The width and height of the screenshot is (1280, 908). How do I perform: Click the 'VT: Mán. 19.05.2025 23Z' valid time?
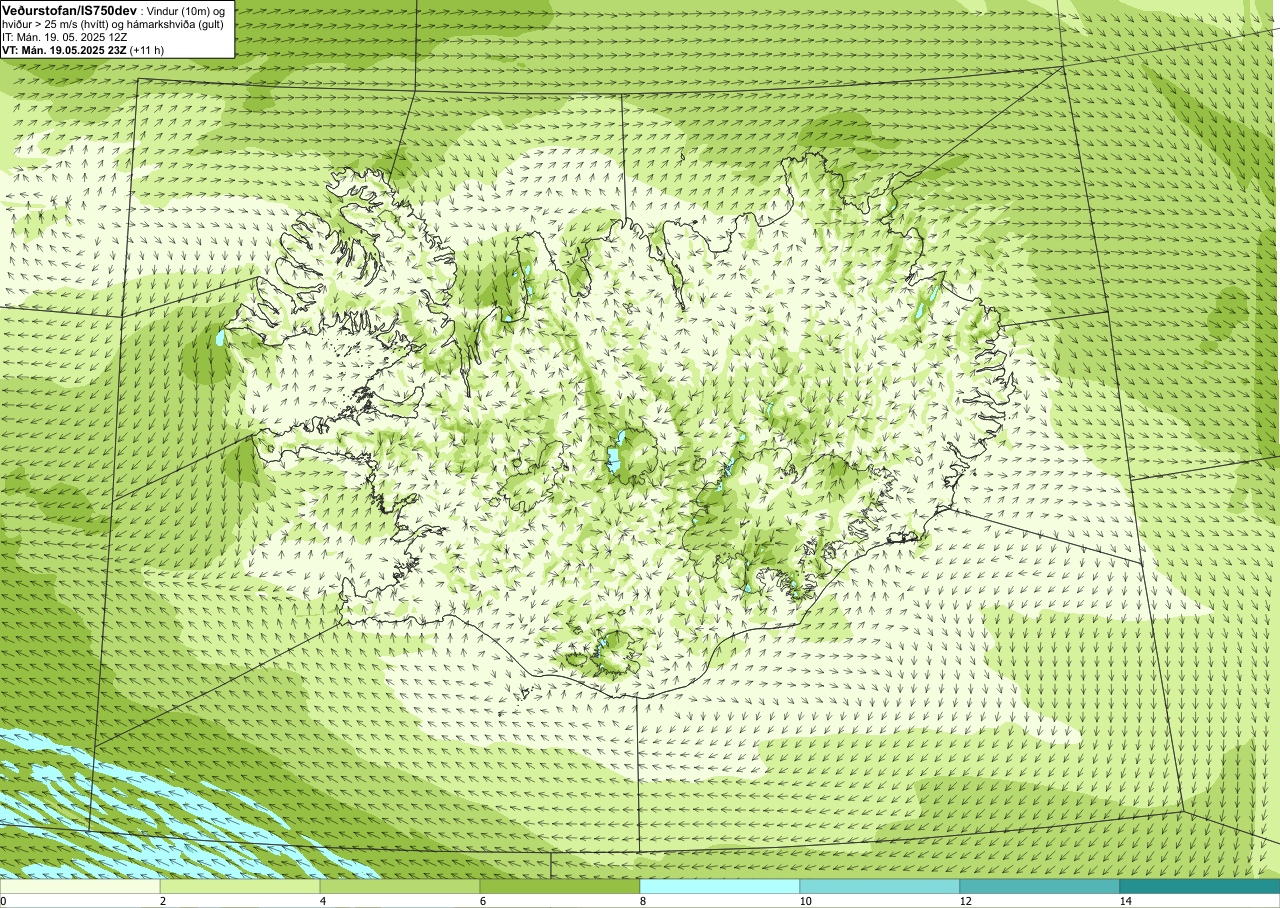(64, 50)
